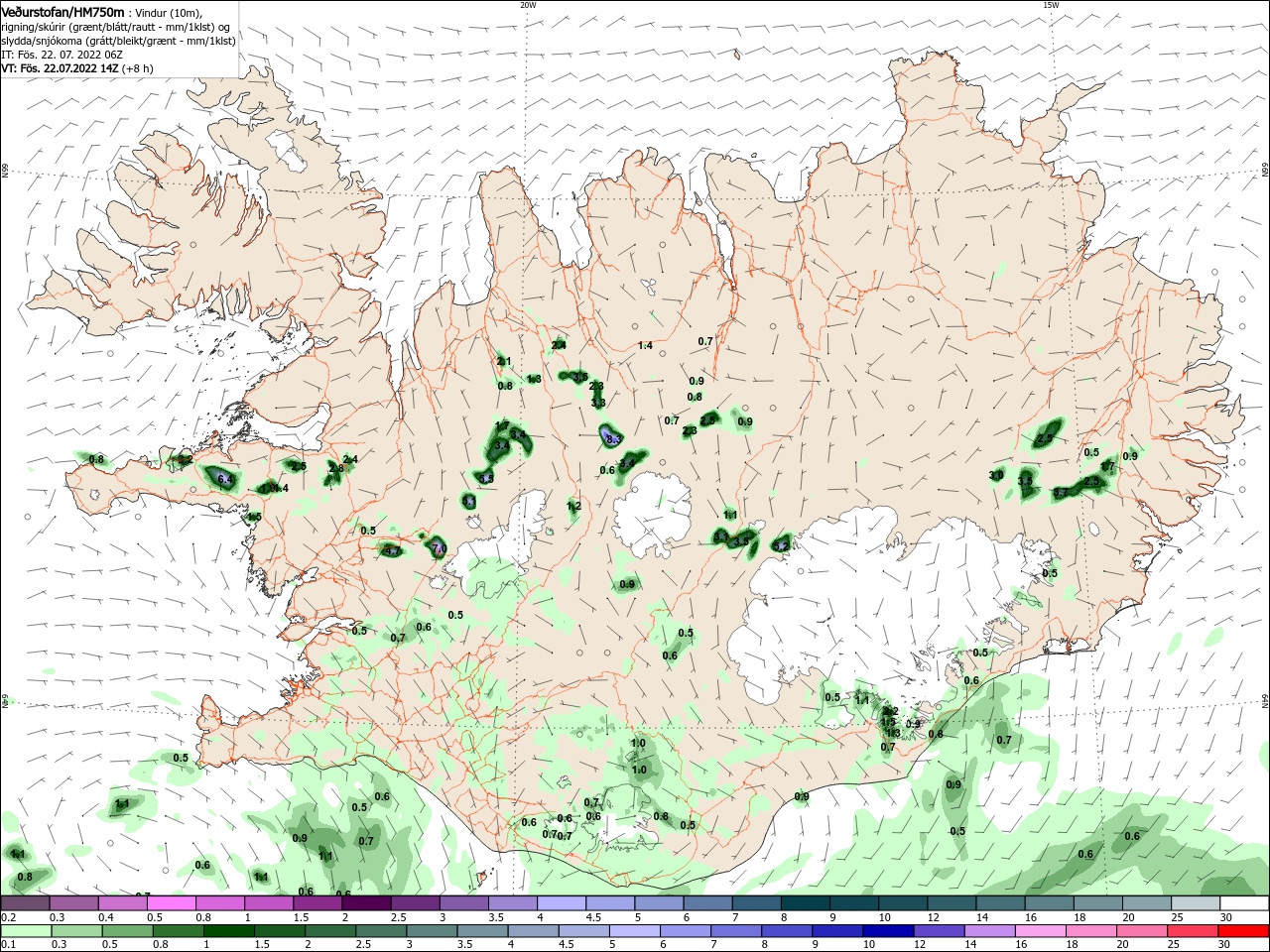Click the deep blue 10–12 swatch in rain legend
The height and width of the screenshot is (952, 1270).
click(x=888, y=931)
